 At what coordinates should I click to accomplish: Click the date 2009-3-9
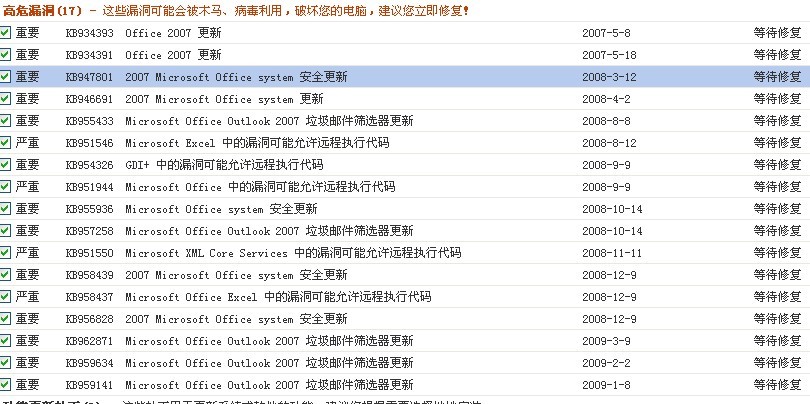point(606,341)
